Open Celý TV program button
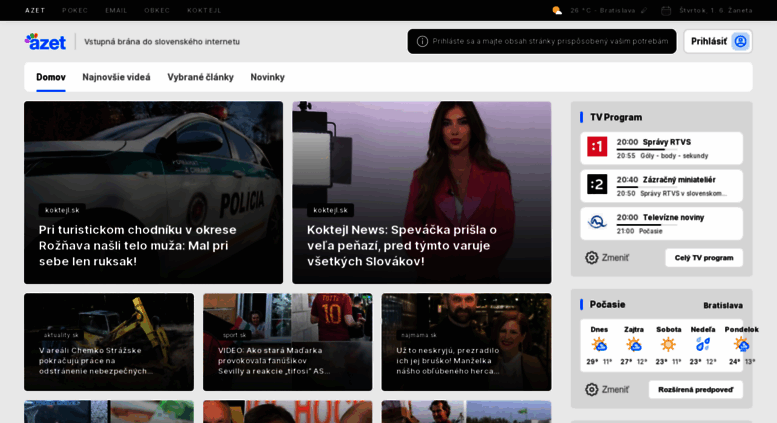 coord(704,258)
